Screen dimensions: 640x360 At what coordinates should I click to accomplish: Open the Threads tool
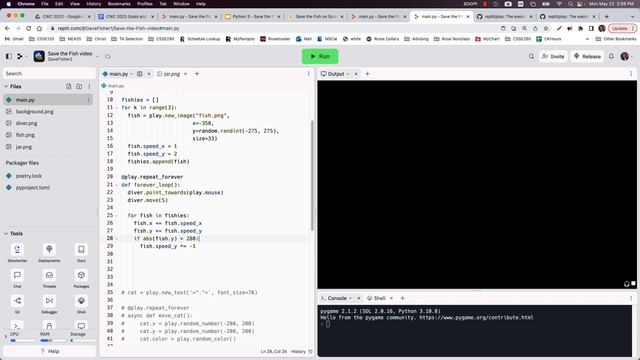coord(49,279)
